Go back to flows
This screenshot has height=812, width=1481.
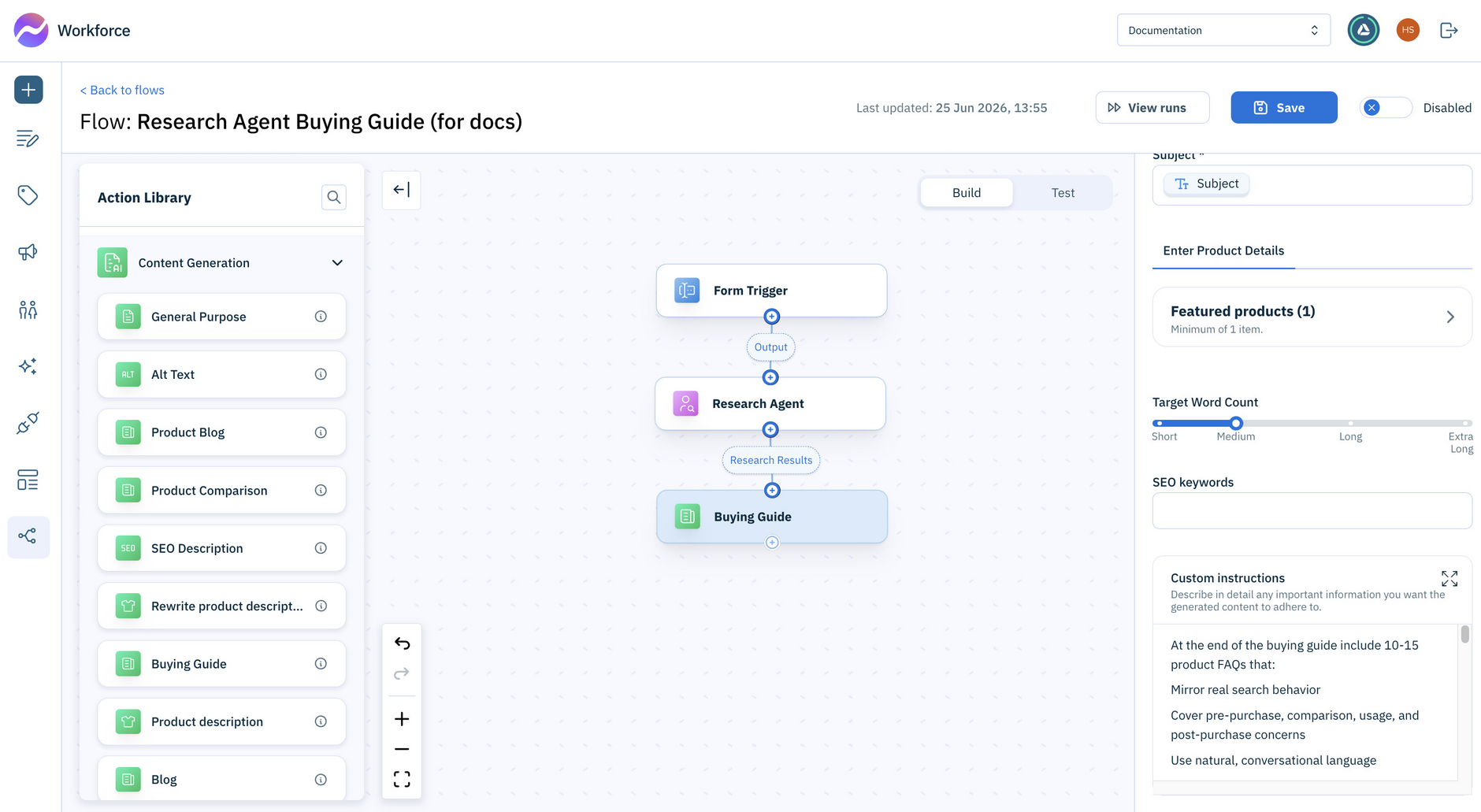(x=122, y=90)
